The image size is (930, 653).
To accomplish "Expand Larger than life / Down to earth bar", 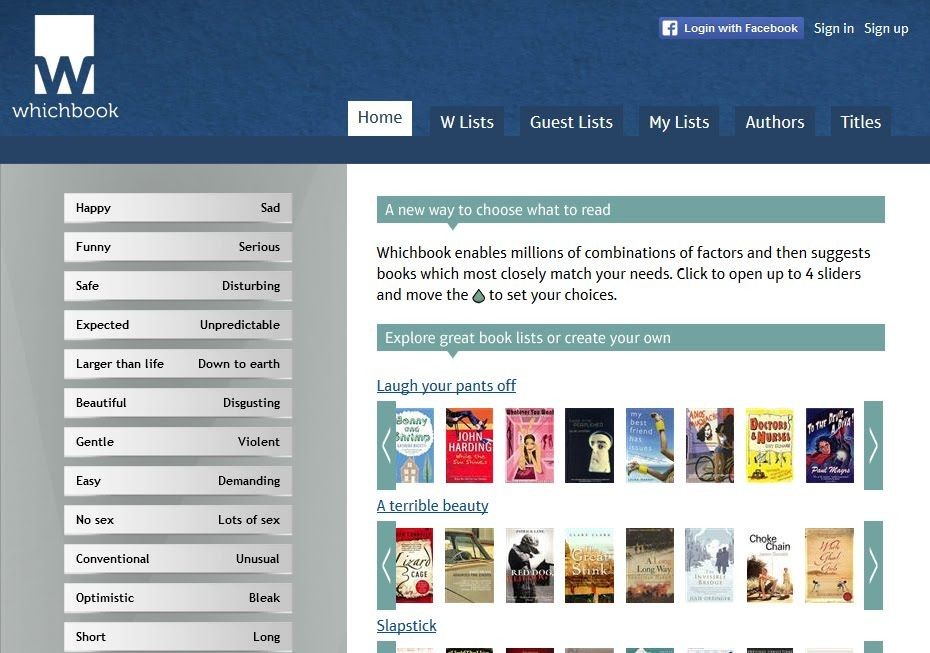I will (x=178, y=364).
